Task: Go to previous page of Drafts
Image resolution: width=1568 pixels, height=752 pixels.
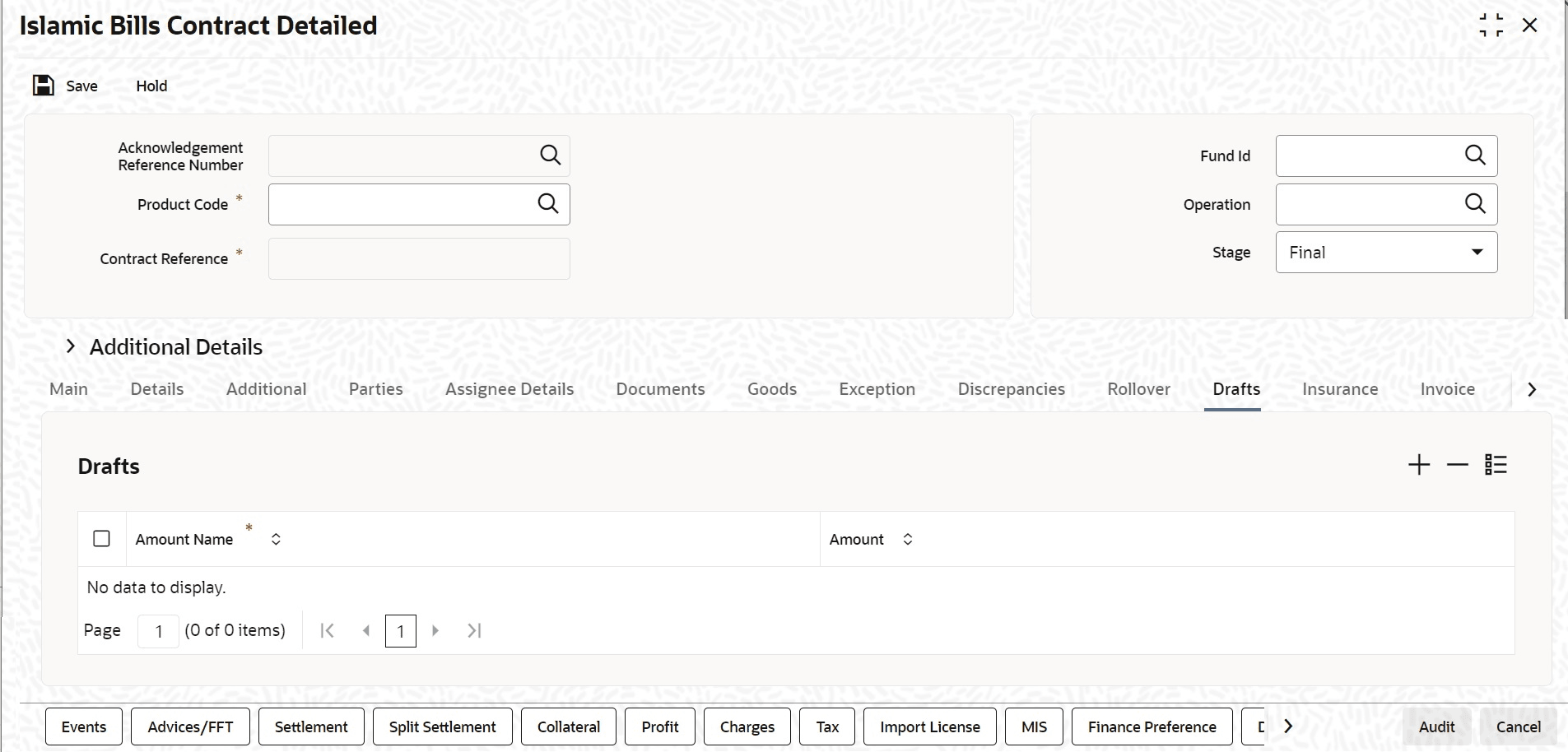Action: [x=366, y=631]
